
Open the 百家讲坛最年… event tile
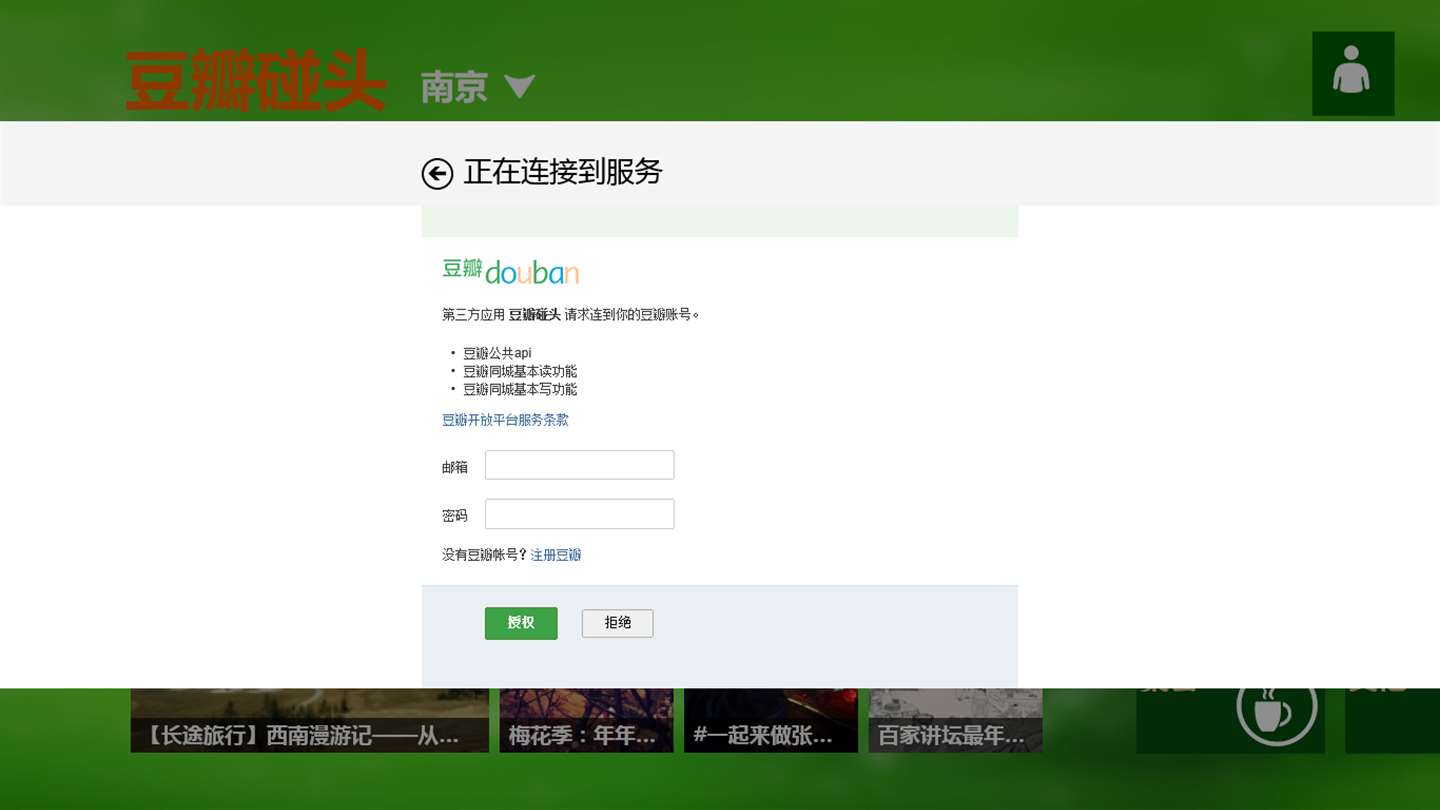[955, 720]
